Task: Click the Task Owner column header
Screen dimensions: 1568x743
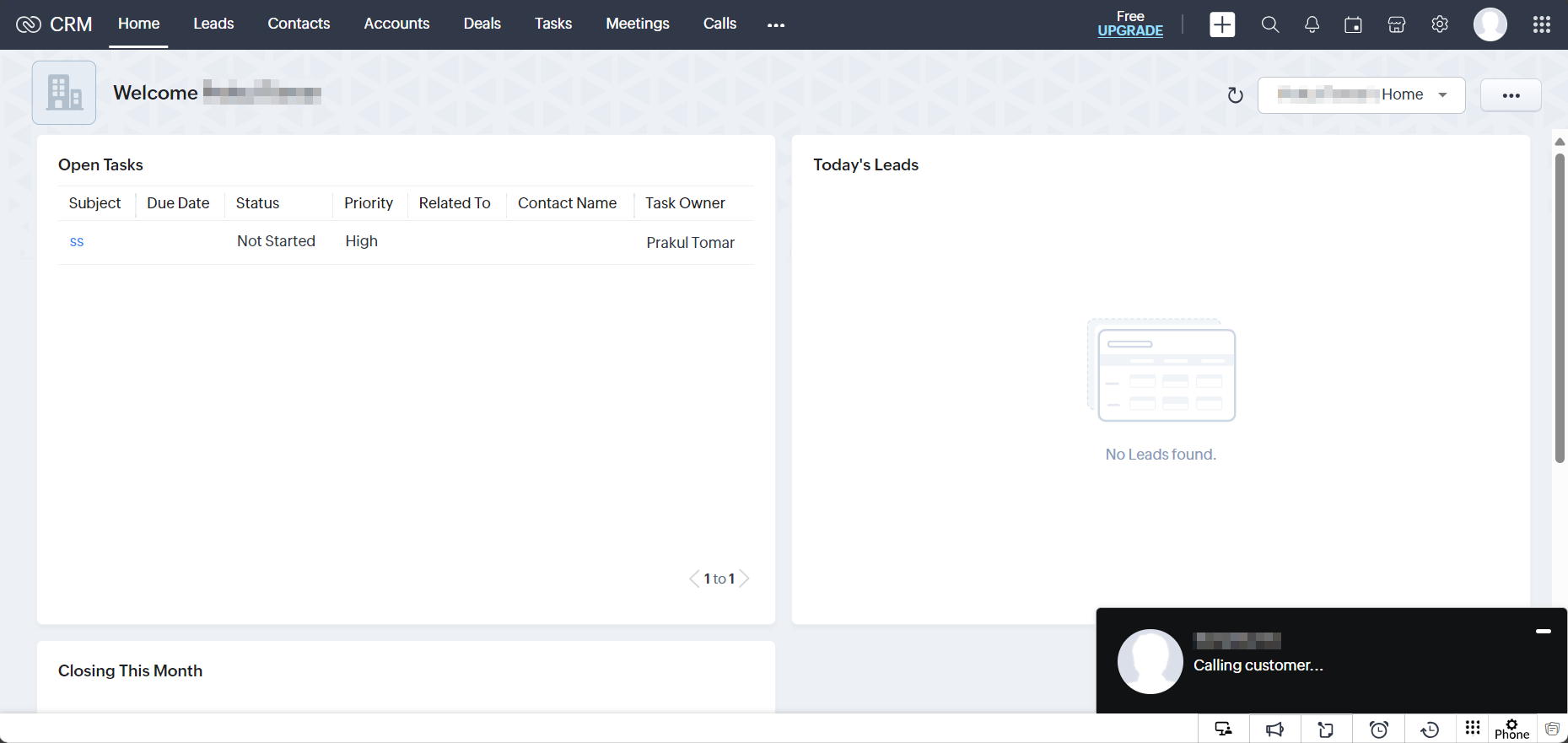Action: (685, 203)
